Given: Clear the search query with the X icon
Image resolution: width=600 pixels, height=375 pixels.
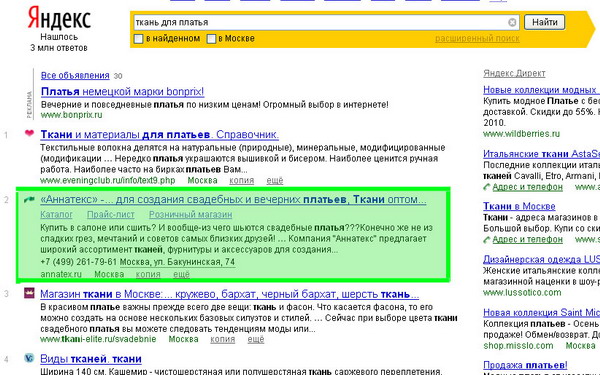Looking at the screenshot, I should (x=512, y=23).
